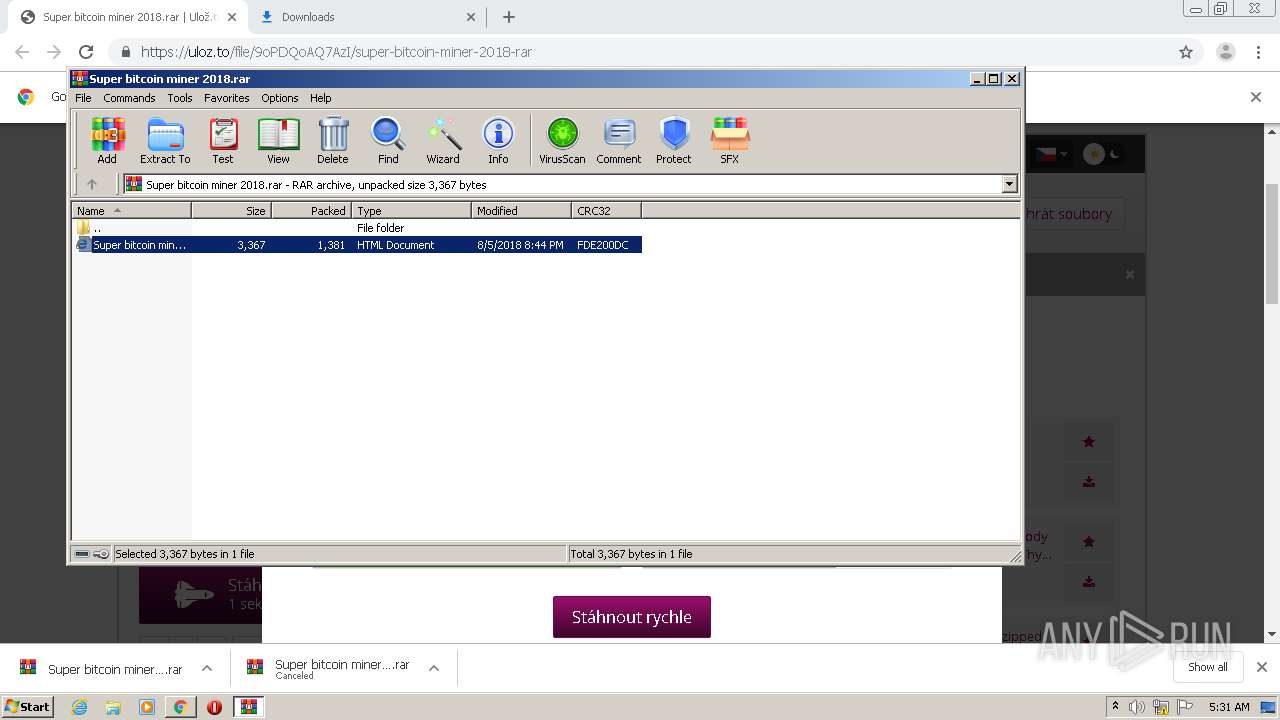Image resolution: width=1280 pixels, height=720 pixels.
Task: Click Show all downloads button
Action: click(1207, 667)
